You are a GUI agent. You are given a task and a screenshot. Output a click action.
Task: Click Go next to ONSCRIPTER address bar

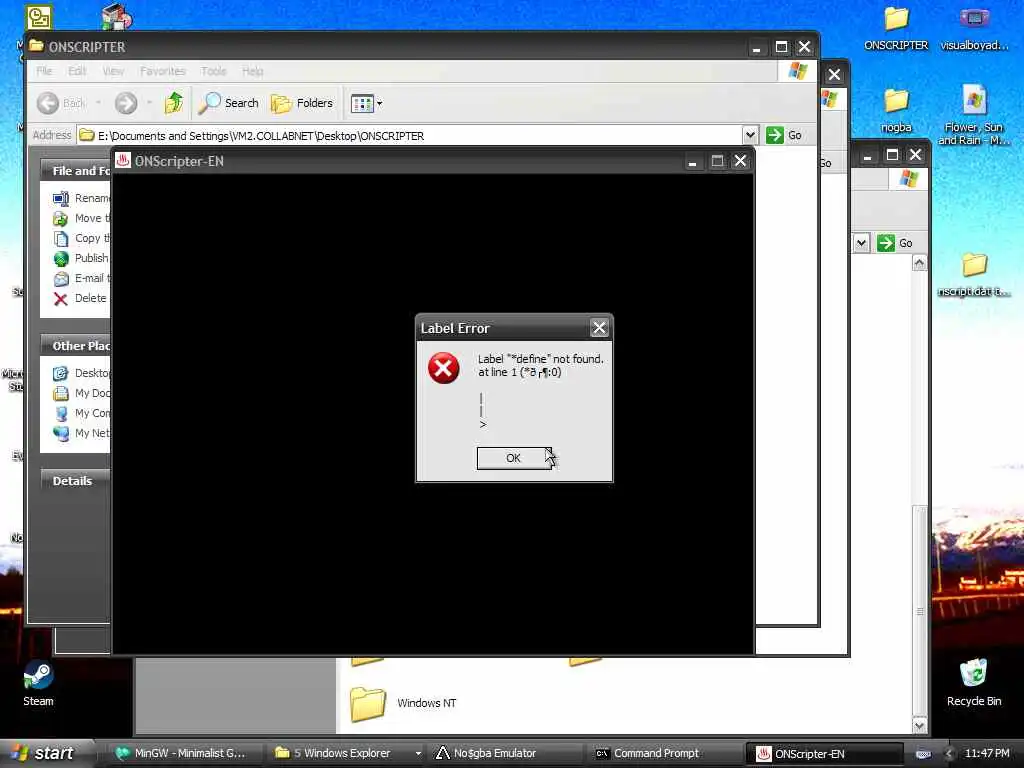(784, 135)
